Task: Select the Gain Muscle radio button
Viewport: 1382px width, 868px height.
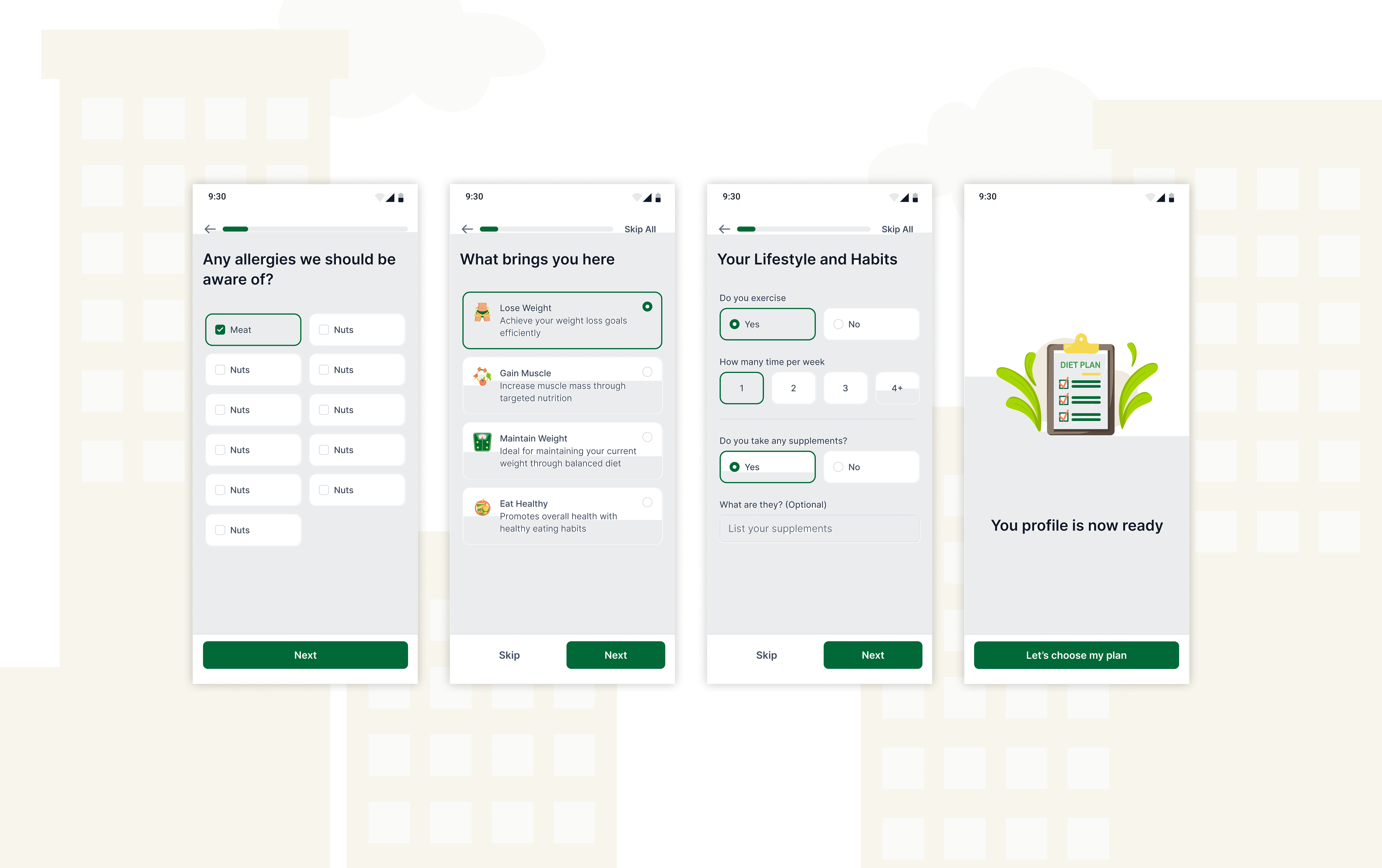Action: (648, 372)
